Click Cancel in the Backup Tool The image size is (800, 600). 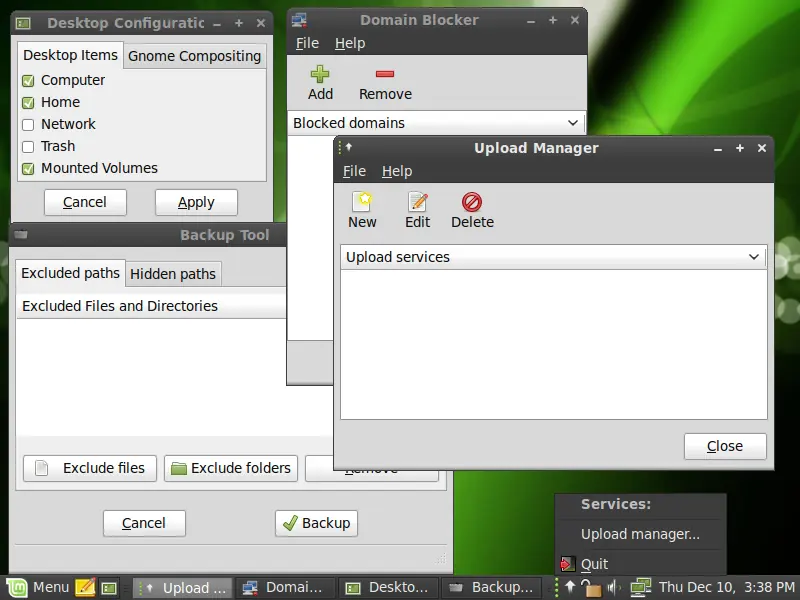144,523
